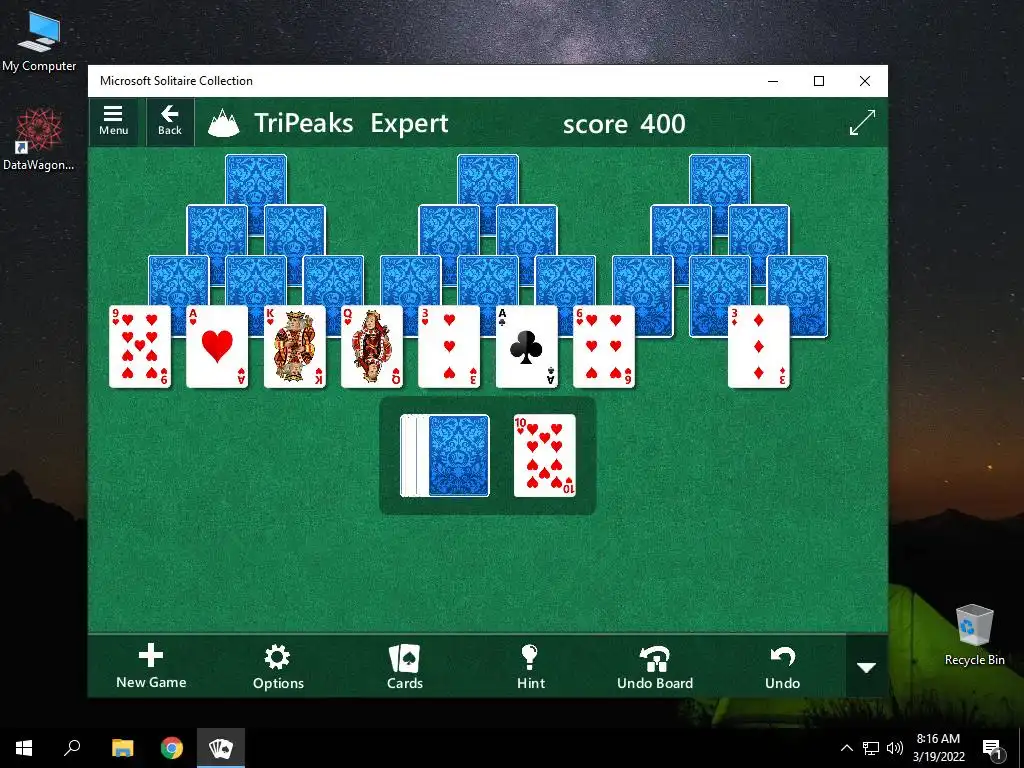Select the King of hearts card
Screen dimensions: 1024x768
pyautogui.click(x=295, y=347)
